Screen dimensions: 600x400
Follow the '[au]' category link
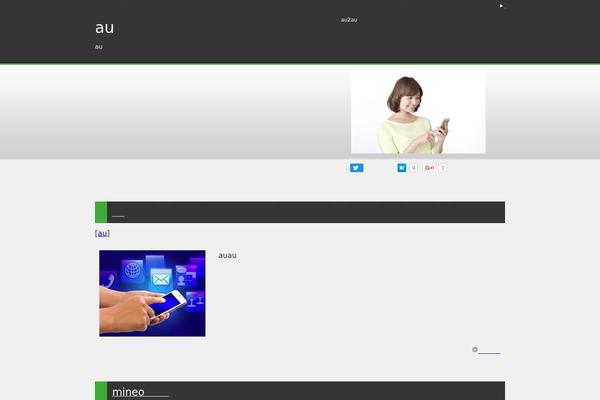(x=102, y=233)
